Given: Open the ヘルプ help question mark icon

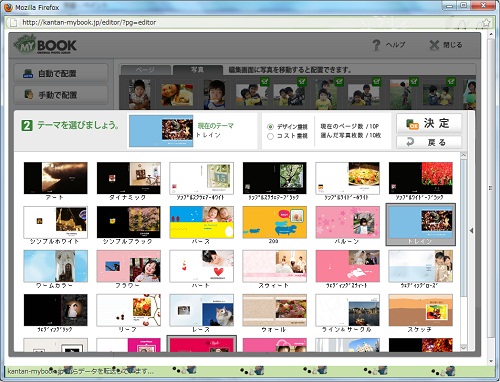Looking at the screenshot, I should click(x=376, y=45).
